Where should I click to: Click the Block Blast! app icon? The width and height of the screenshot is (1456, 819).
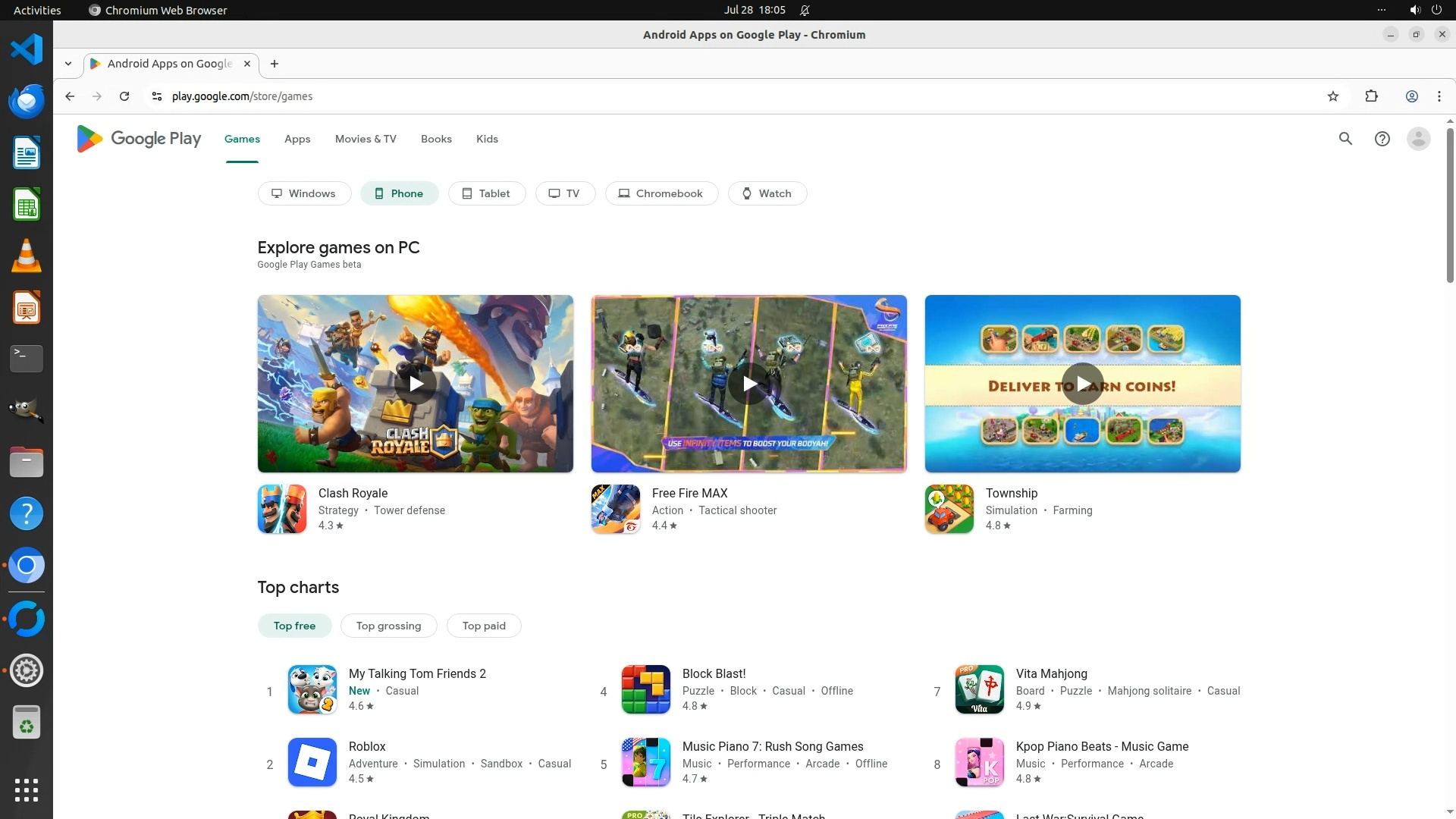(645, 689)
